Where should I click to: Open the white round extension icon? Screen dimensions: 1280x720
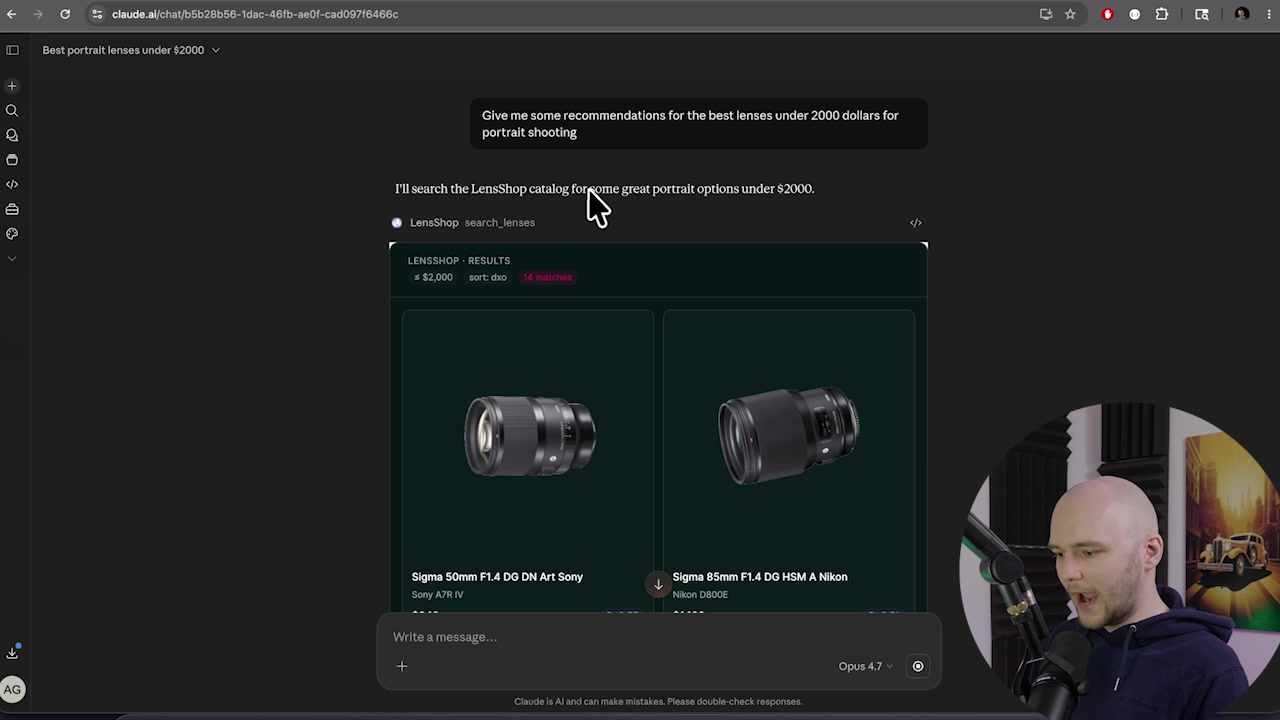(1135, 14)
